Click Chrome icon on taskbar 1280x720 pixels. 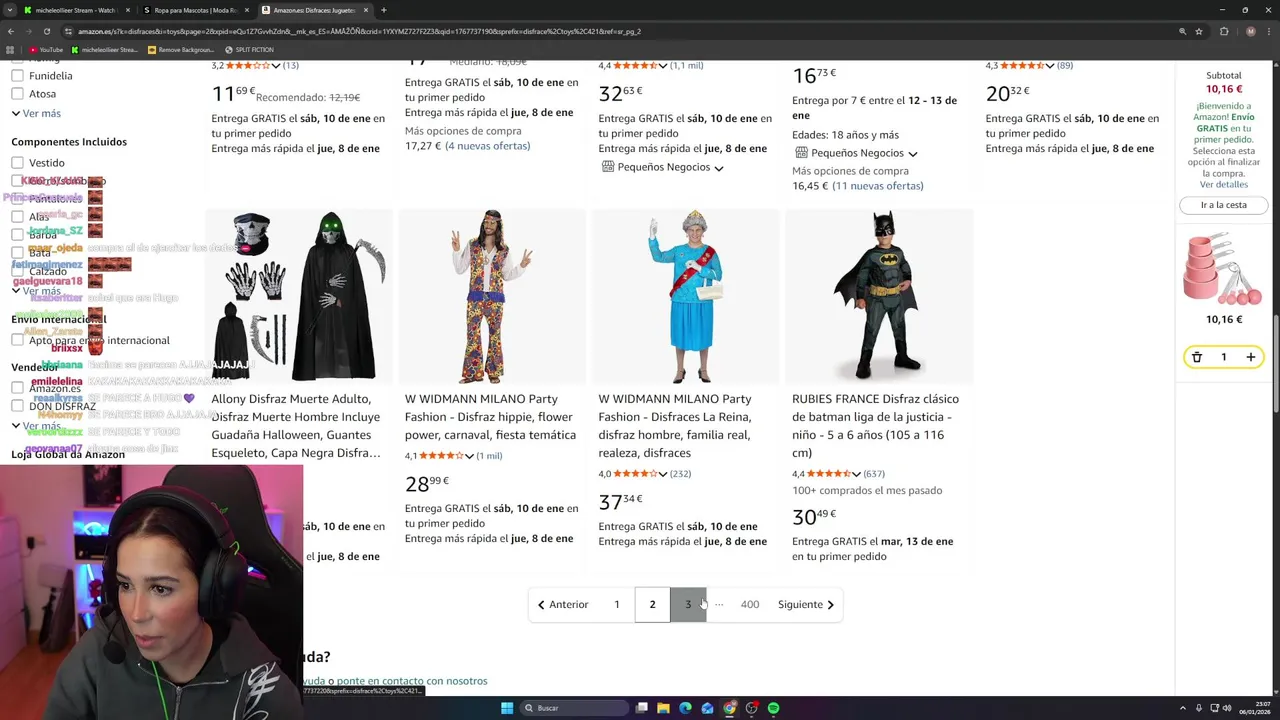[x=730, y=708]
